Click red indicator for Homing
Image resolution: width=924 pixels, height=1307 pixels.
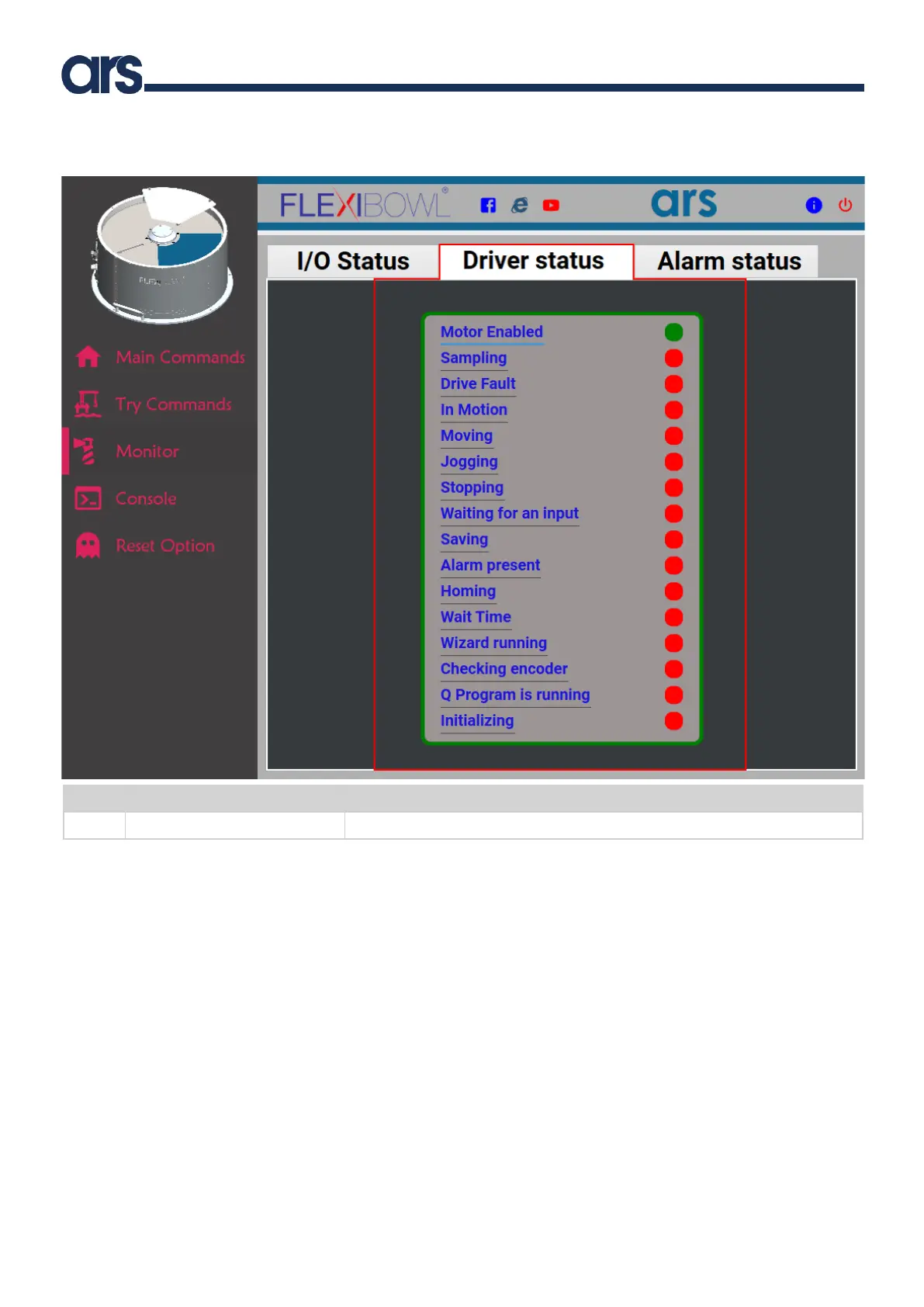673,591
